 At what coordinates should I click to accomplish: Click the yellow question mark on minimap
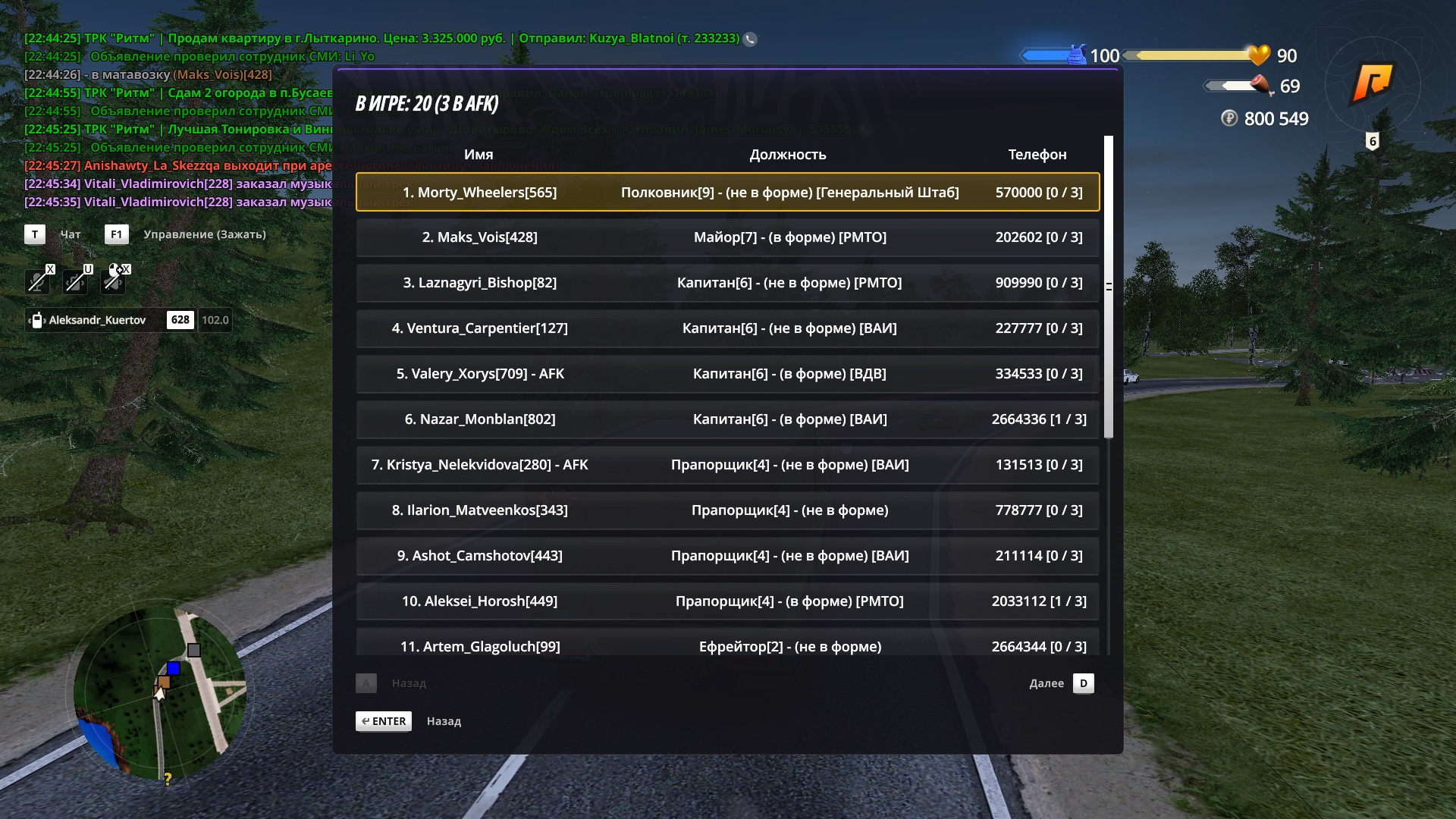(x=168, y=779)
